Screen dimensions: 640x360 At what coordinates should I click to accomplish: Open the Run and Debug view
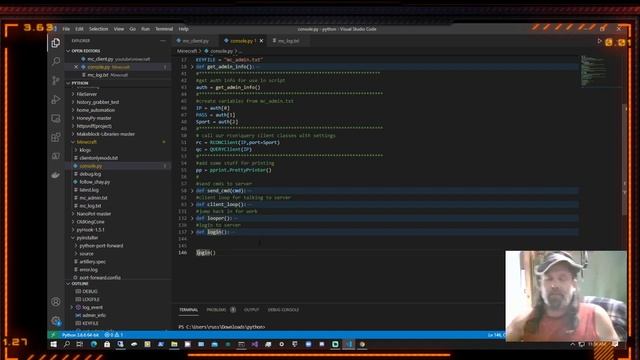click(56, 99)
